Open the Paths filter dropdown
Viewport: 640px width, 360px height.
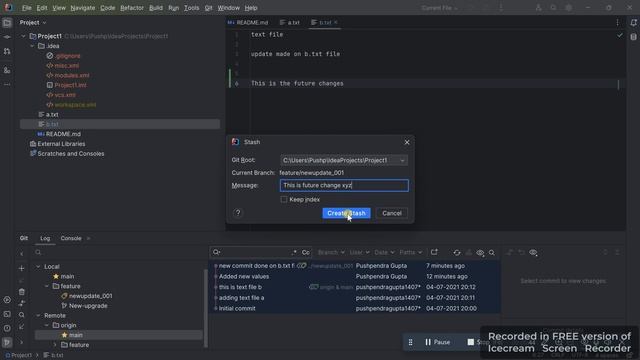click(410, 253)
